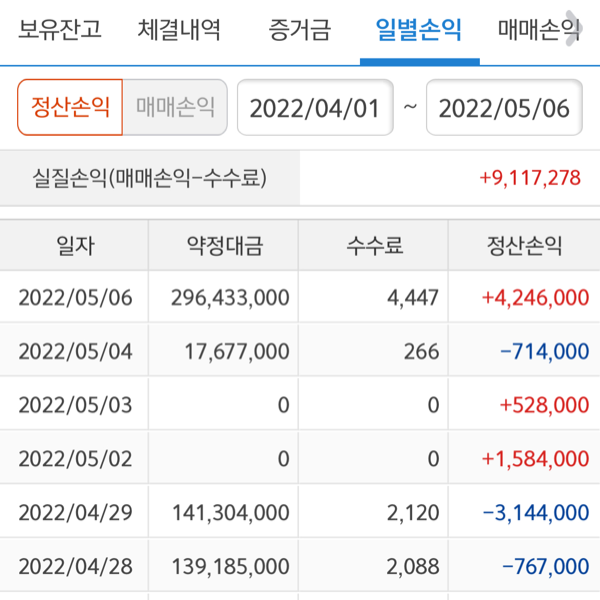
Task: Open the 매매손익 tab in top bar
Action: pyautogui.click(x=537, y=30)
